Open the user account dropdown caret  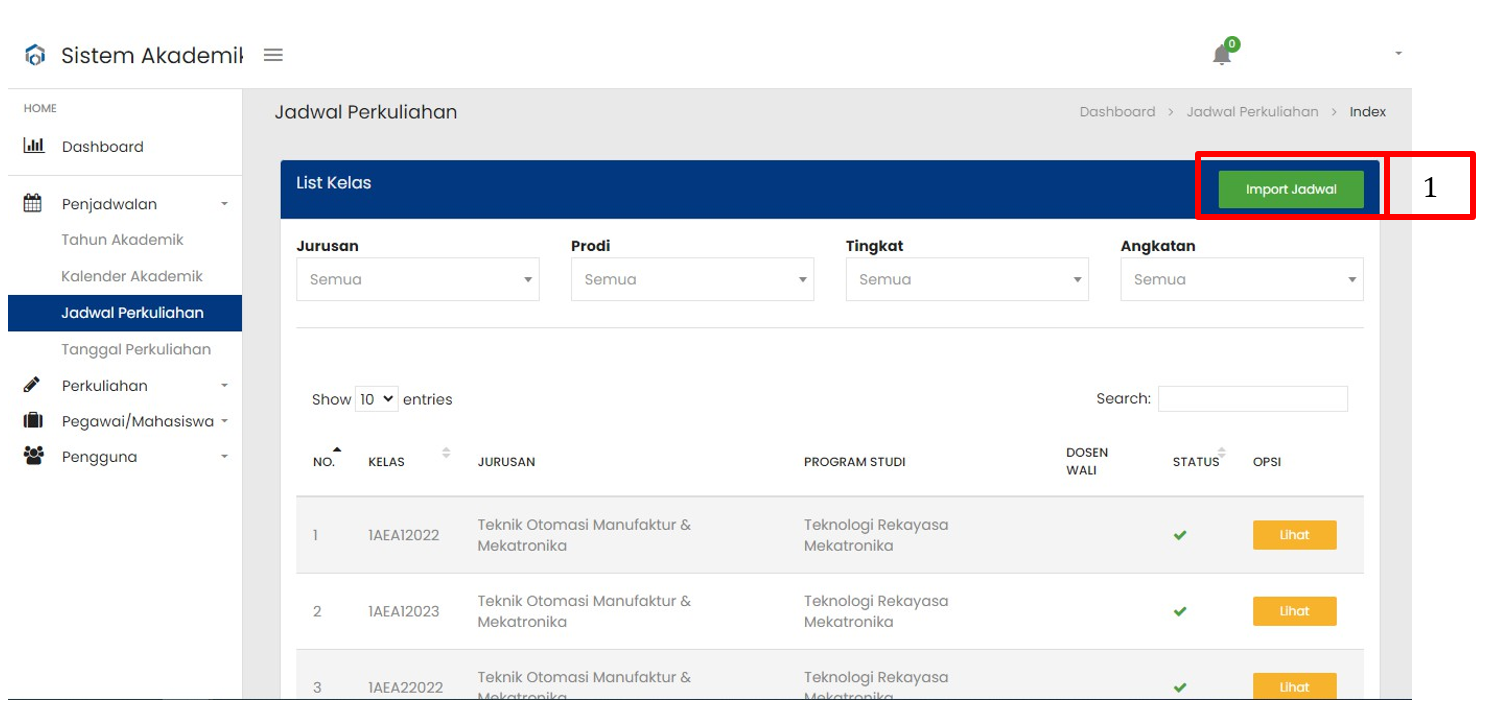(1398, 53)
